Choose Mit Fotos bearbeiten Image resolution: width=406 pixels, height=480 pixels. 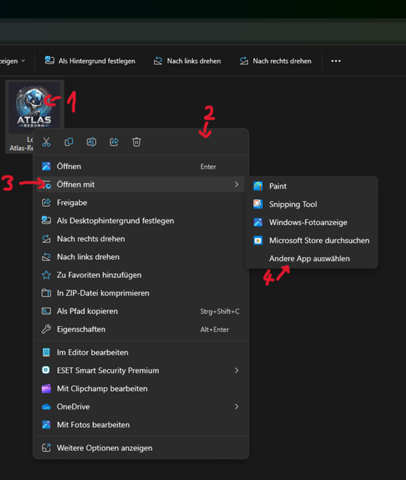pyautogui.click(x=141, y=425)
